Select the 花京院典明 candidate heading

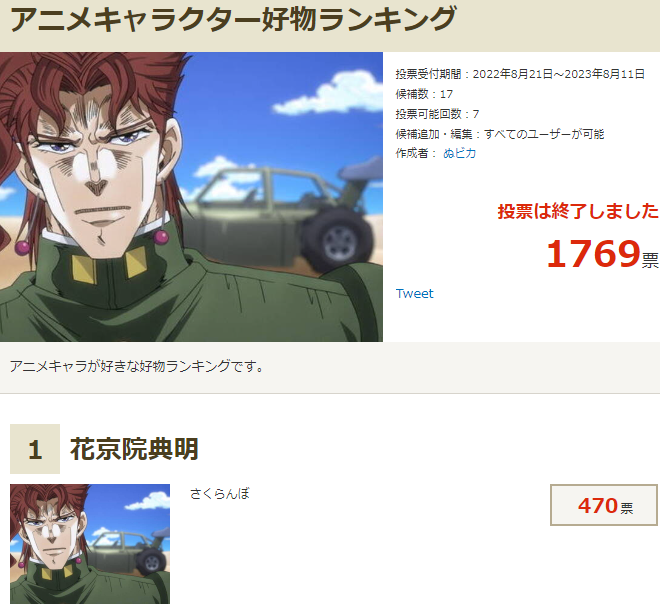[134, 449]
